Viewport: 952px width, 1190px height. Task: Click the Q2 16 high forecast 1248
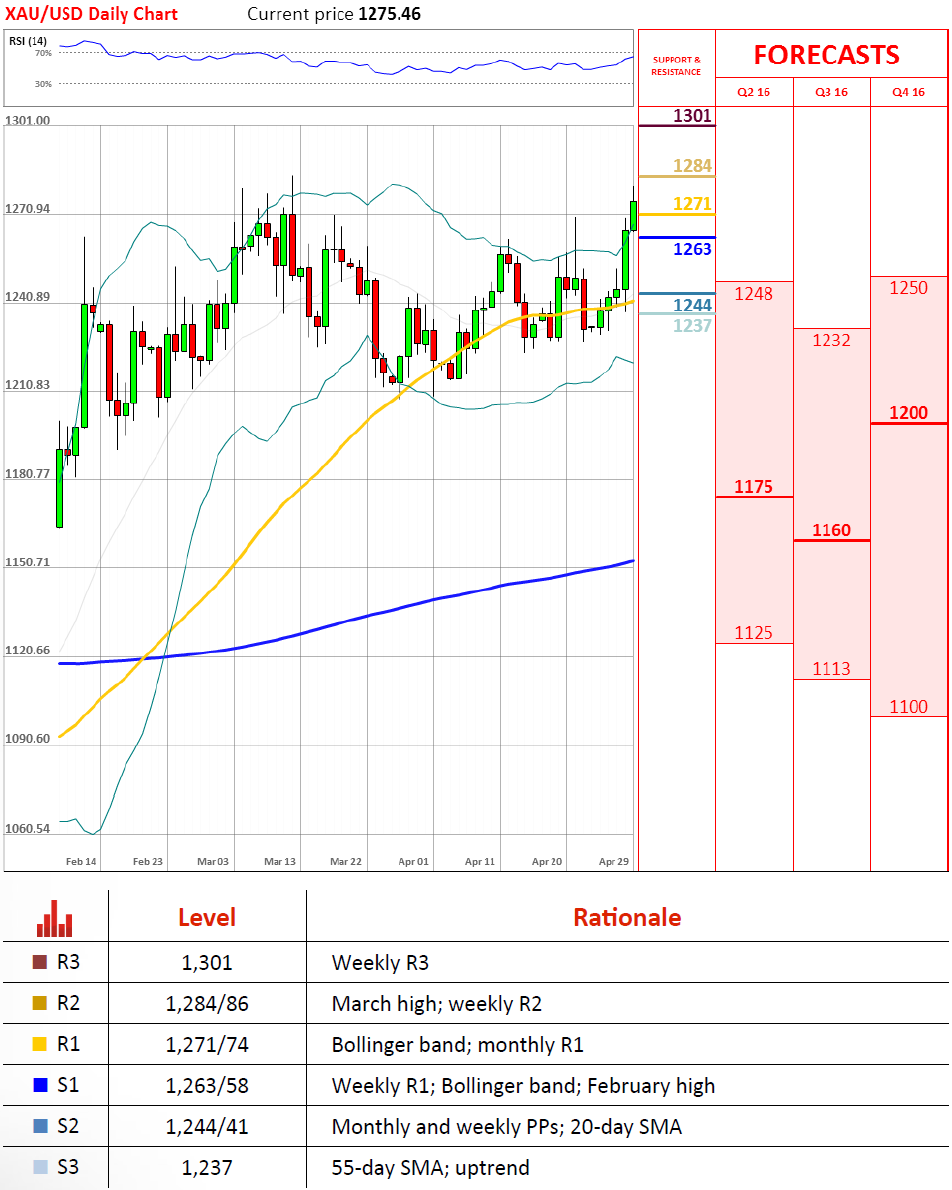[x=753, y=294]
